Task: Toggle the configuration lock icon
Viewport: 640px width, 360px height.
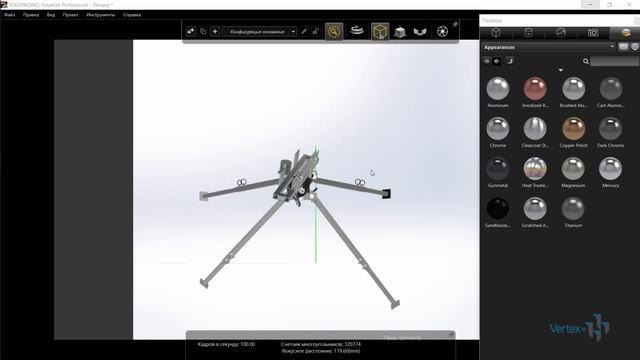Action: coord(316,31)
